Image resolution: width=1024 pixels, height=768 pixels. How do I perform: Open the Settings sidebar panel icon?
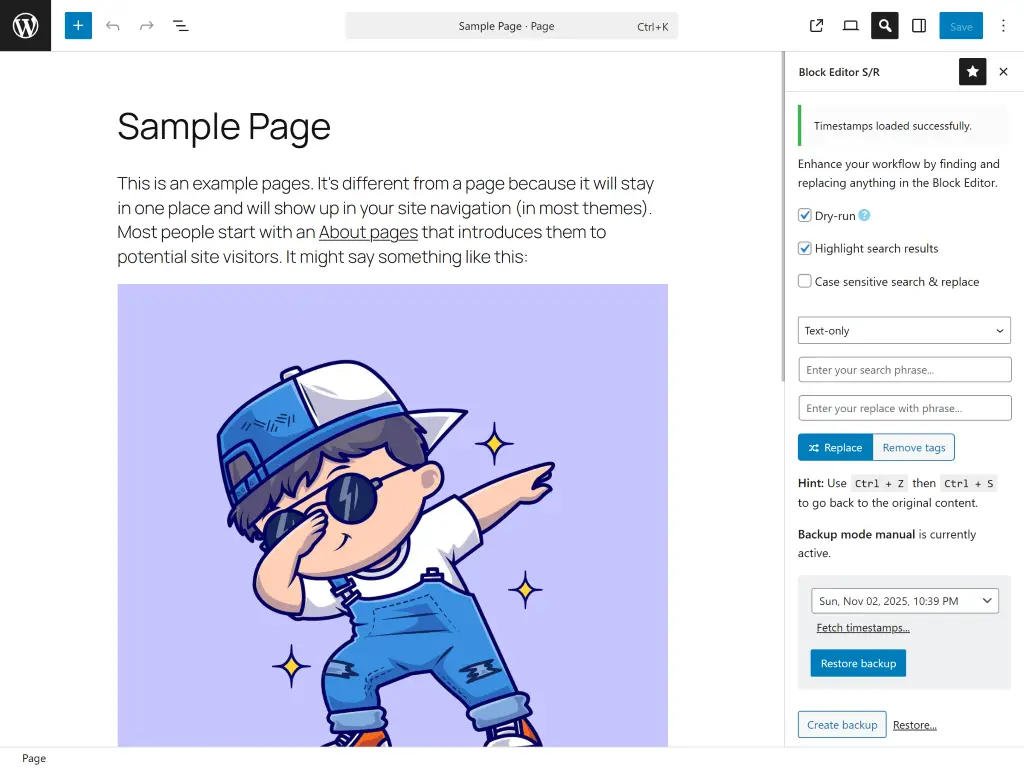(x=918, y=25)
